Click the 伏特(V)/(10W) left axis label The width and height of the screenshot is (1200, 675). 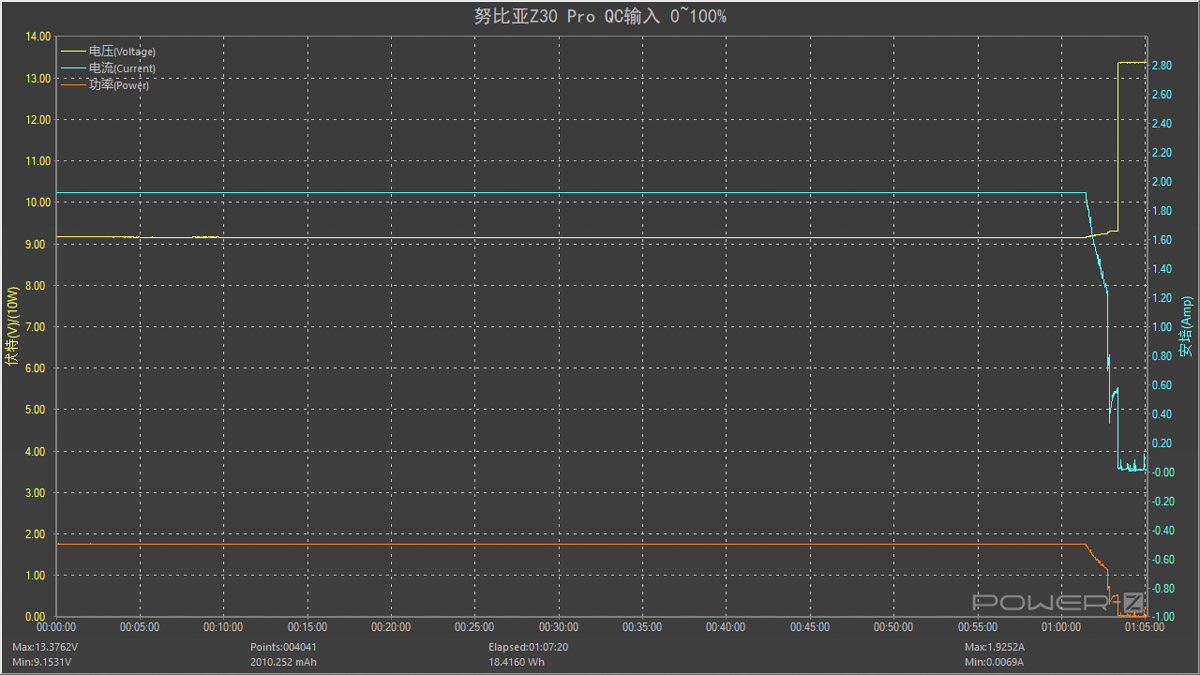12,325
